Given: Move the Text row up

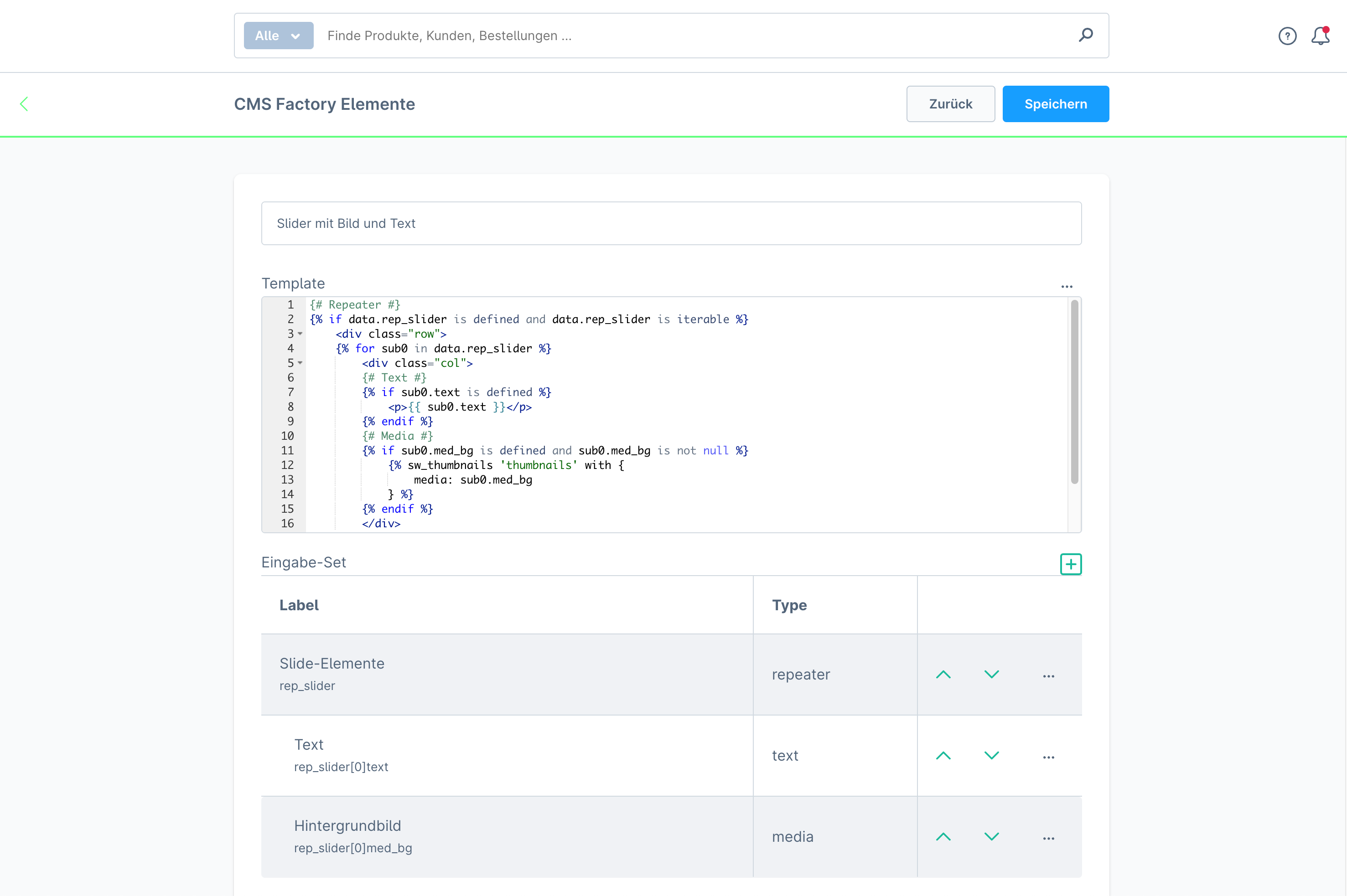Looking at the screenshot, I should point(943,756).
